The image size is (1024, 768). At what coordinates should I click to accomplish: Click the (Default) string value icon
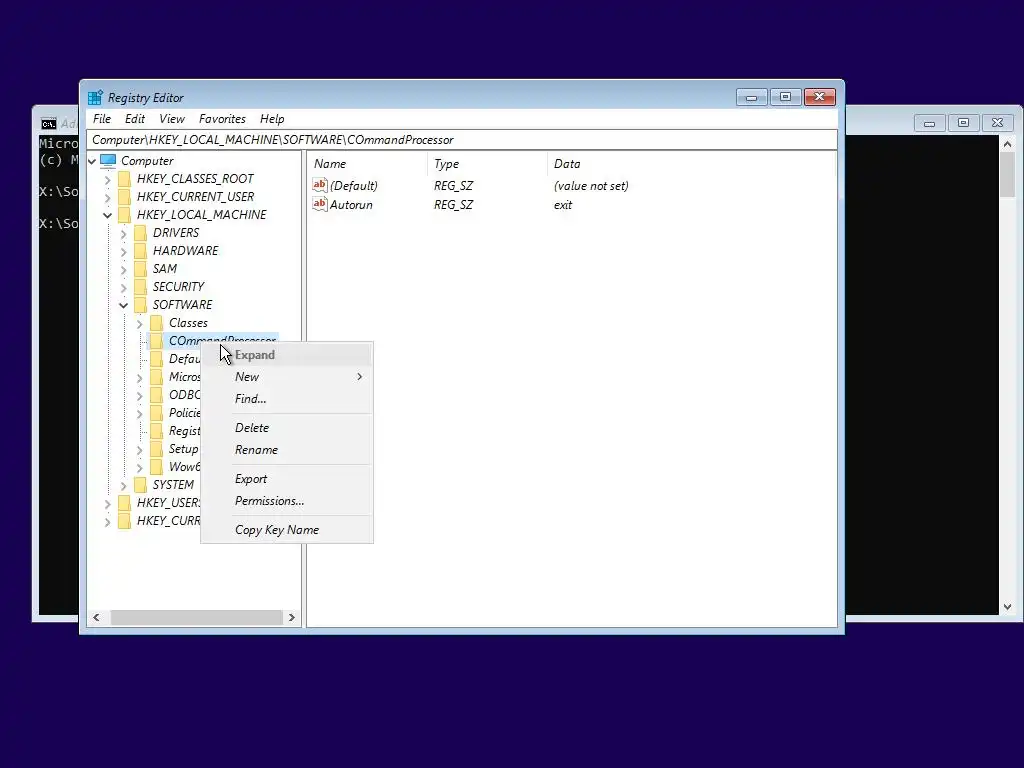319,185
